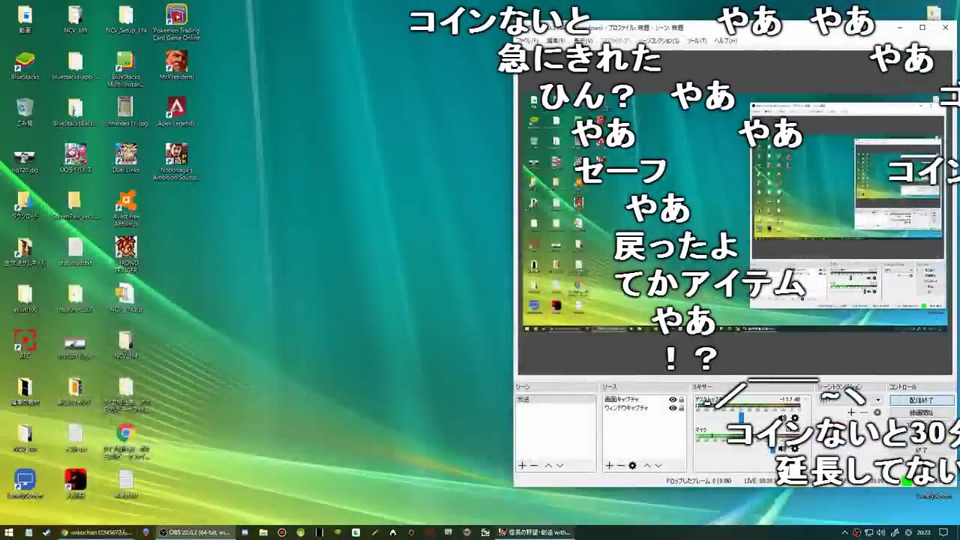960x540 pixels.
Task: Open the volume control in system tray
Action: (881, 533)
